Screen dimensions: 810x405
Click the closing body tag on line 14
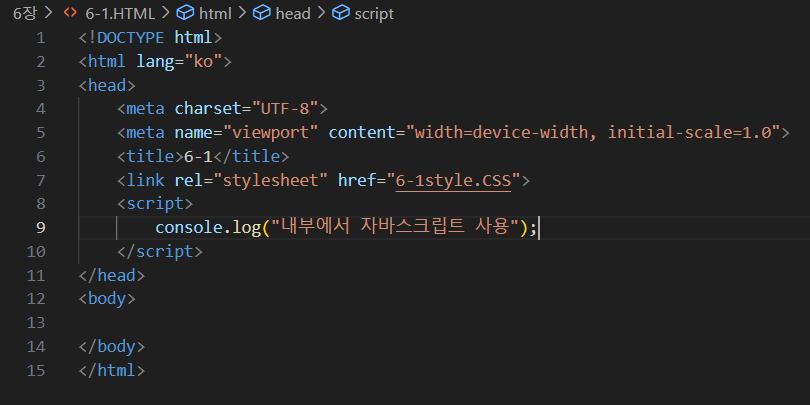tap(112, 347)
